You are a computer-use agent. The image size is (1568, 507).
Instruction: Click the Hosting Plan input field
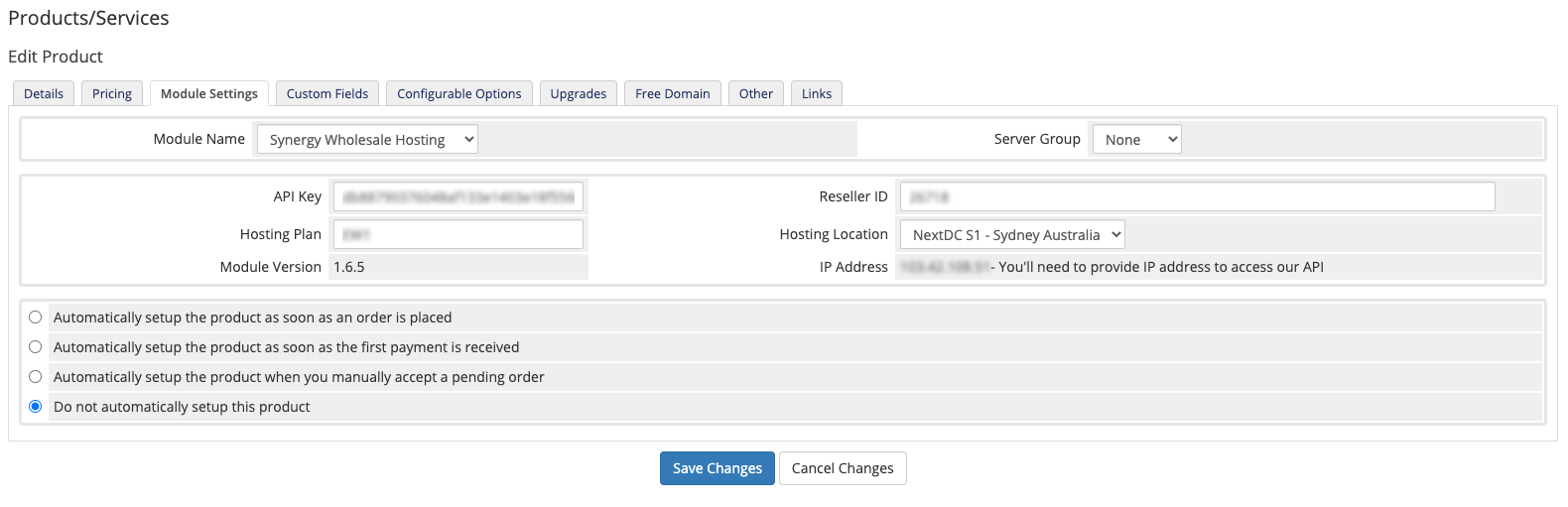(458, 235)
